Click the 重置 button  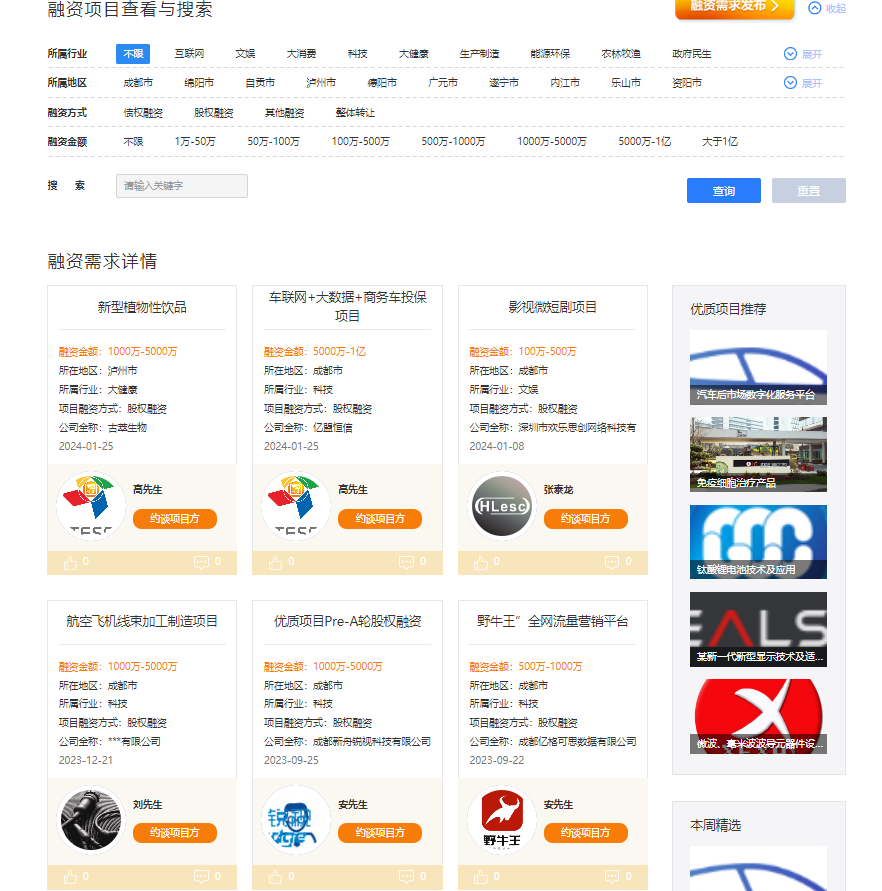(809, 191)
